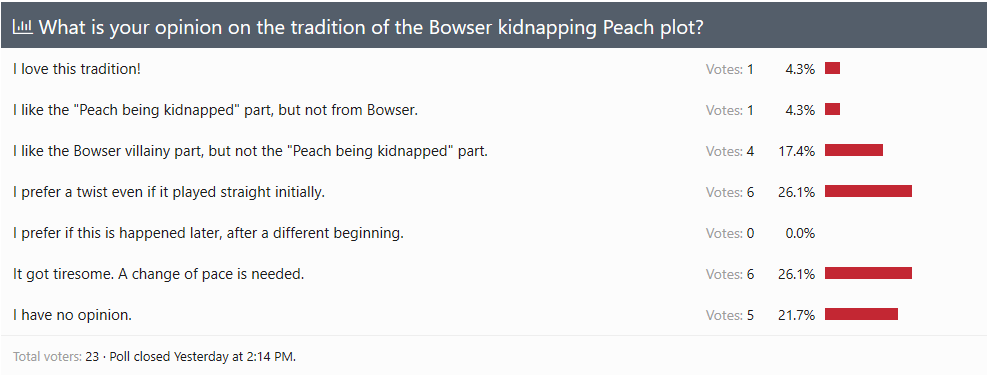Screen dimensions: 987x382
Task: Click the poll bar chart icon in header
Action: click(x=23, y=26)
